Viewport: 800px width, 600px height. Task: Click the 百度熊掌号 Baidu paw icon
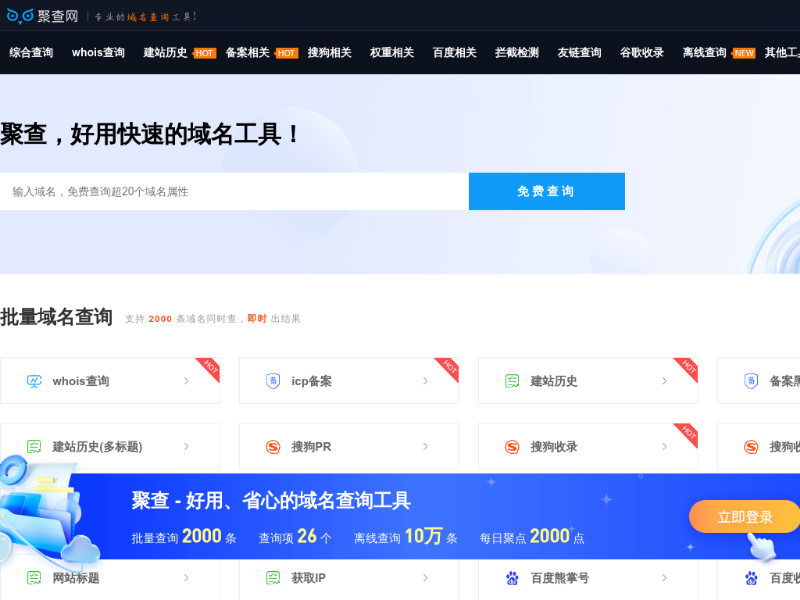(512, 578)
